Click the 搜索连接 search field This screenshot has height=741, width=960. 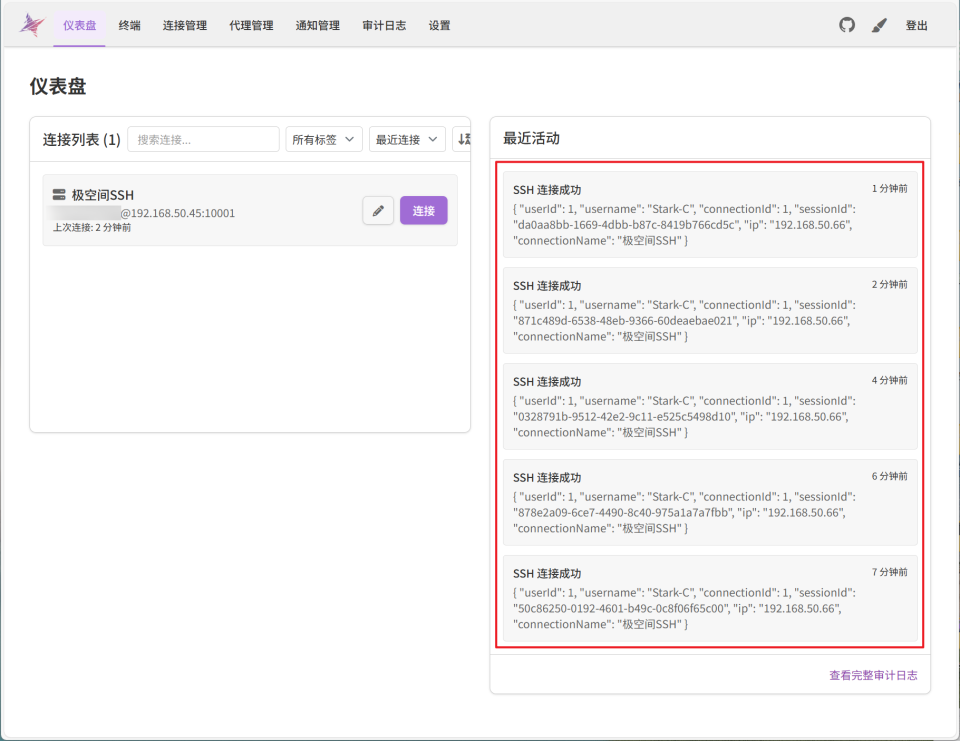coord(202,139)
